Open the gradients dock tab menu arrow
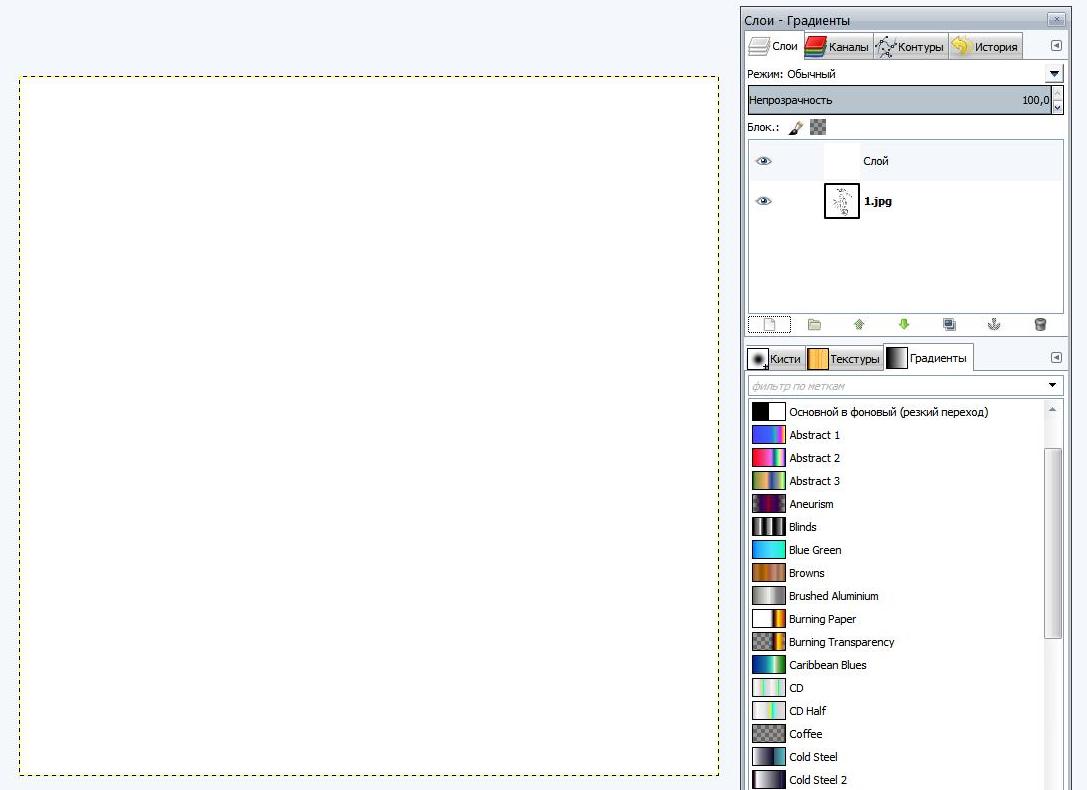Viewport: 1087px width, 790px height. tap(1056, 358)
